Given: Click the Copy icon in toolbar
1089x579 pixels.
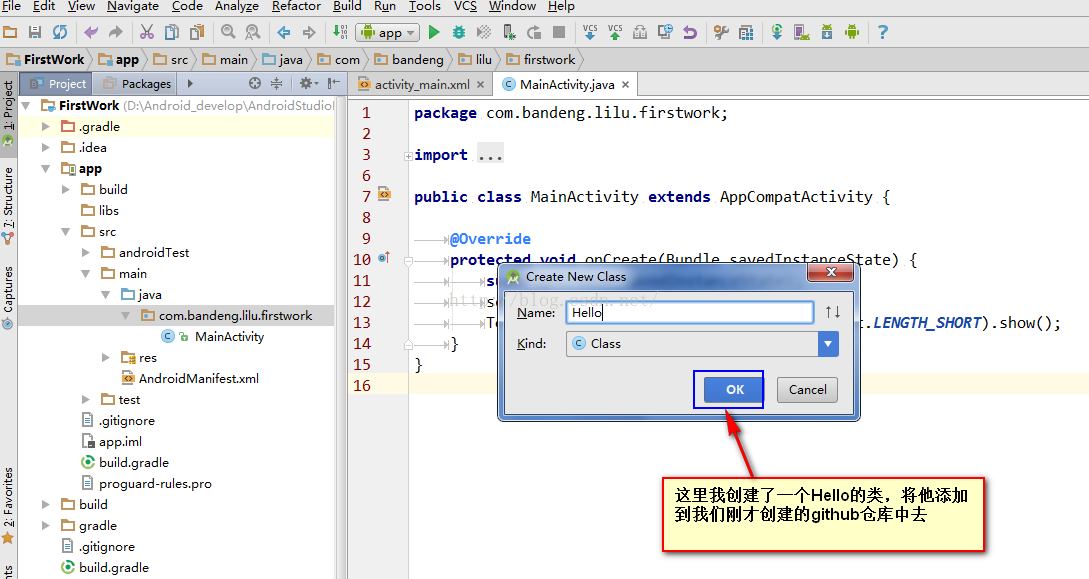Looking at the screenshot, I should [172, 32].
